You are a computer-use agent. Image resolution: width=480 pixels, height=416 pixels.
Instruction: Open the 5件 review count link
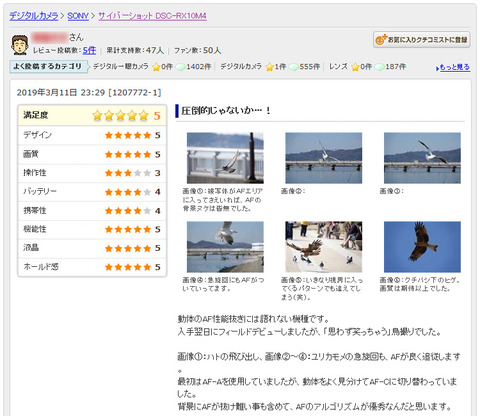pos(89,50)
